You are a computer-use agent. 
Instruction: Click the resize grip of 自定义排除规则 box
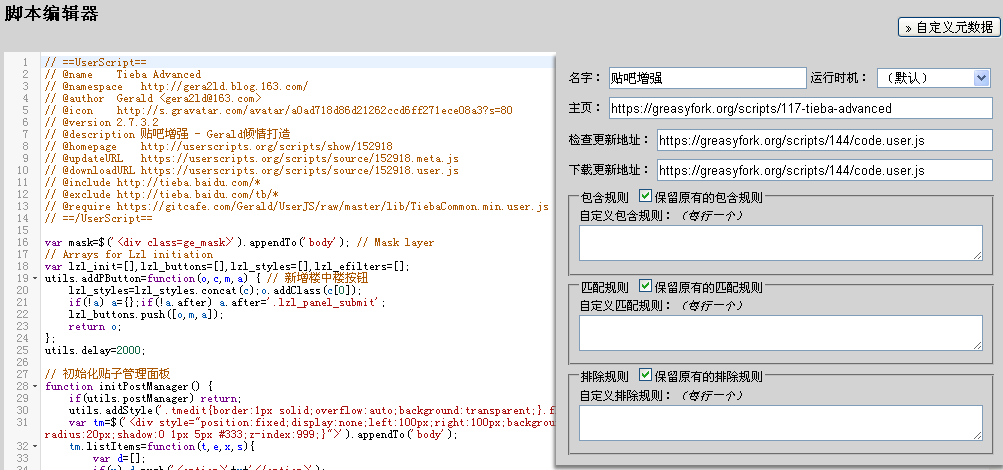(977, 436)
